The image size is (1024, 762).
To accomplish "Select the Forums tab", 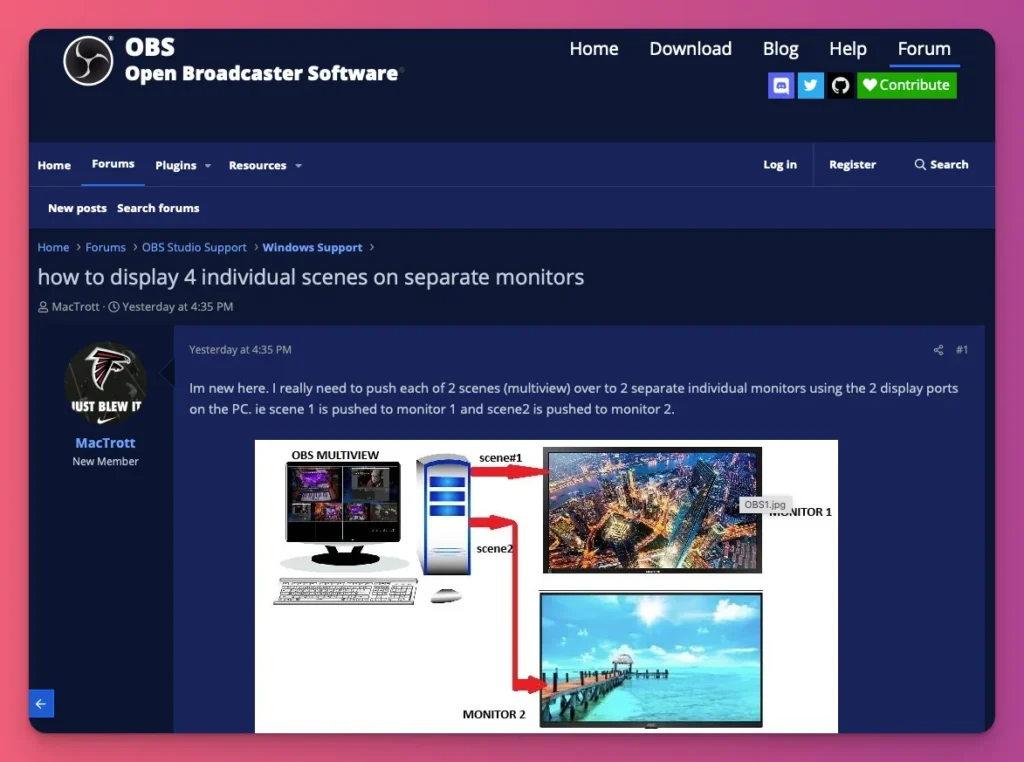I will click(113, 164).
